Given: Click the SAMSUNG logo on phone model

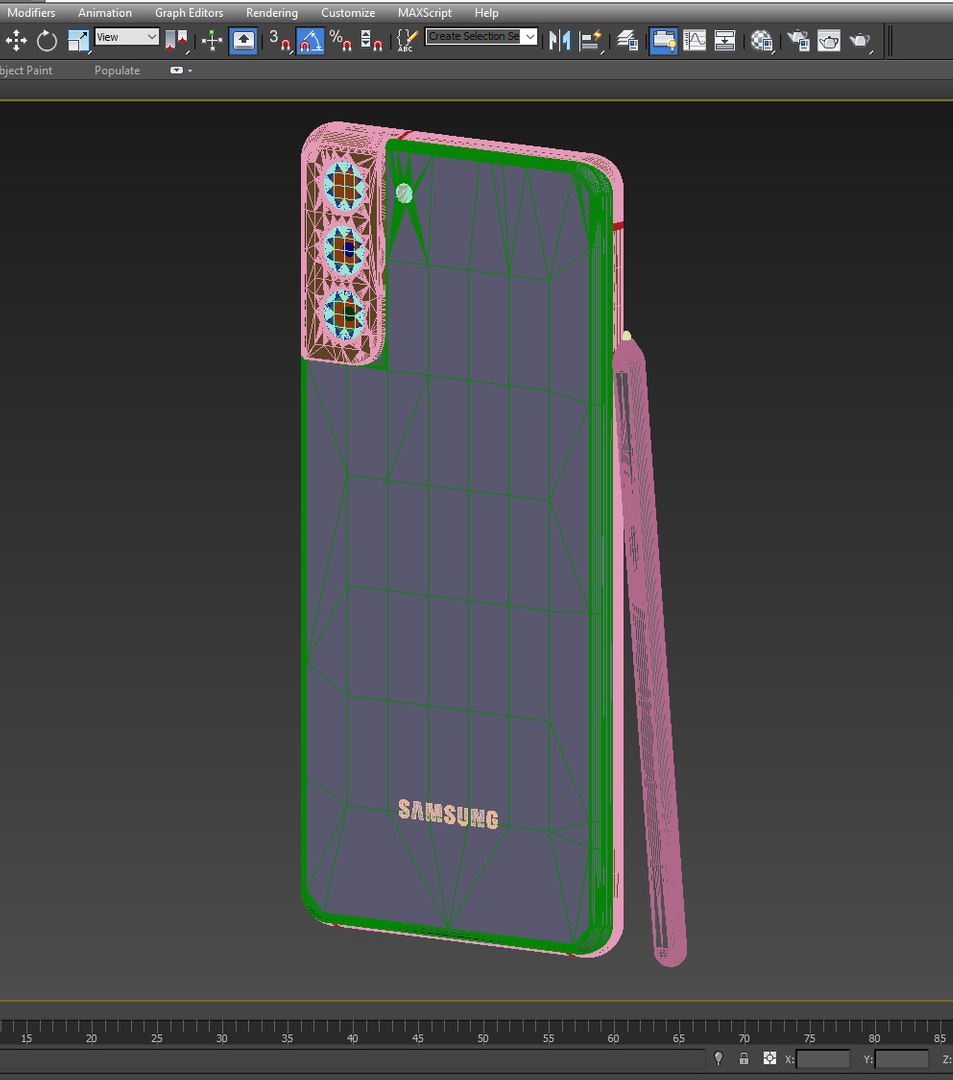Looking at the screenshot, I should (x=448, y=813).
